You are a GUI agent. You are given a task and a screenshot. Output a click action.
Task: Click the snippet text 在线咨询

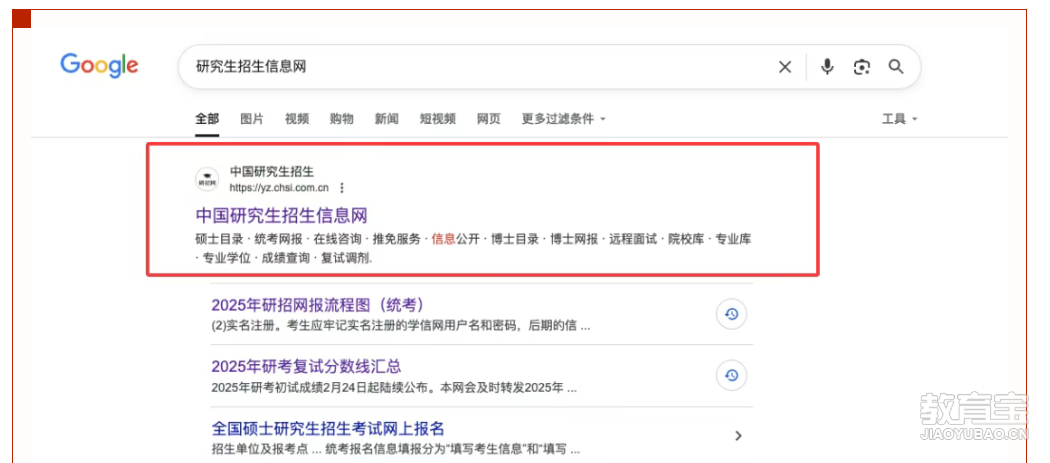point(338,239)
